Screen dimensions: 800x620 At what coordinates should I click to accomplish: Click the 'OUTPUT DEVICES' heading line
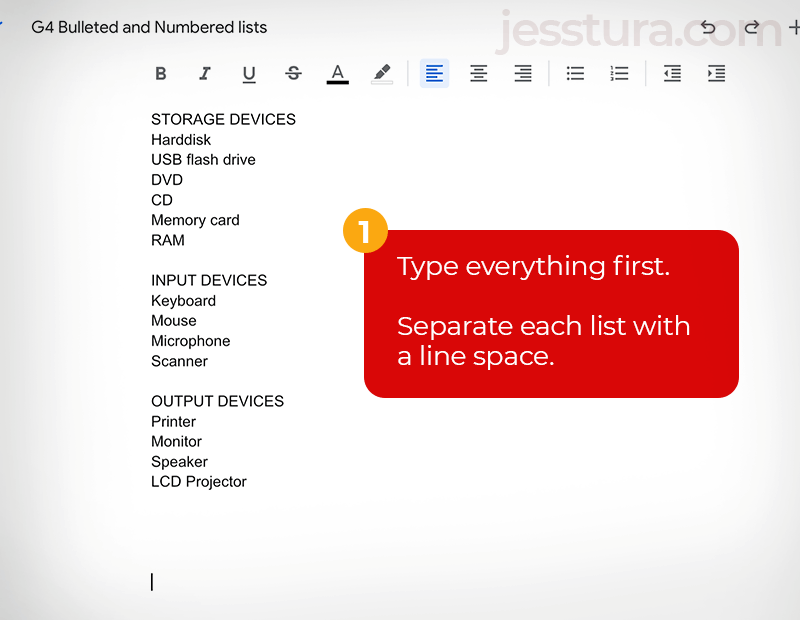217,402
